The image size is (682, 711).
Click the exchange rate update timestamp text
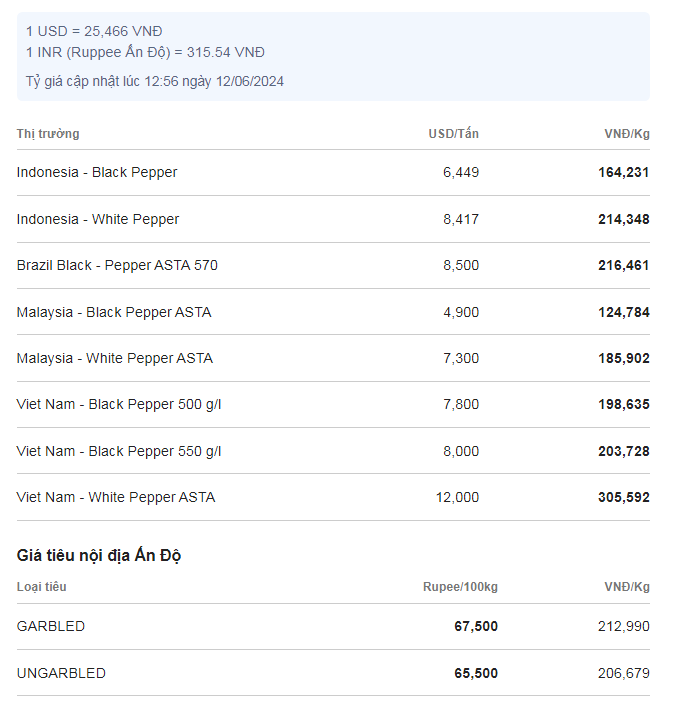click(155, 81)
